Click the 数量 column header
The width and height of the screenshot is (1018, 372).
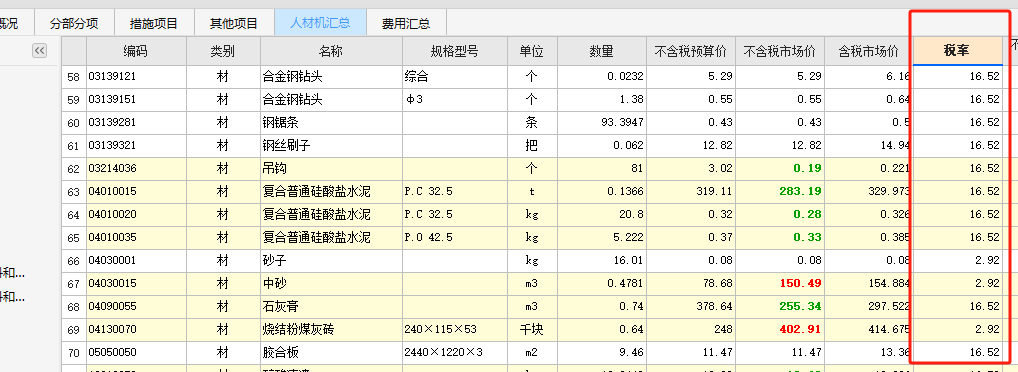pyautogui.click(x=601, y=51)
